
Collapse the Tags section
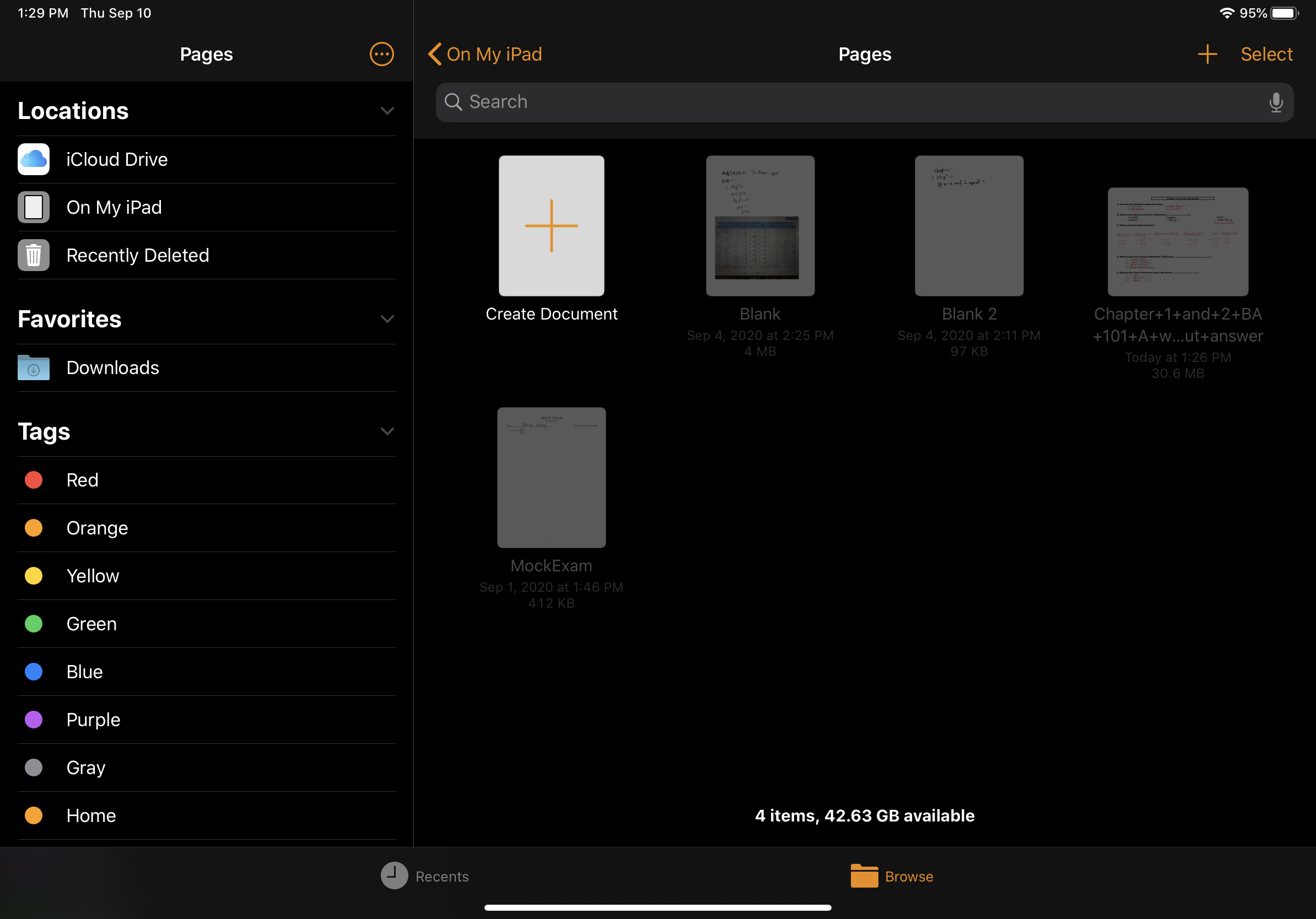pyautogui.click(x=387, y=431)
